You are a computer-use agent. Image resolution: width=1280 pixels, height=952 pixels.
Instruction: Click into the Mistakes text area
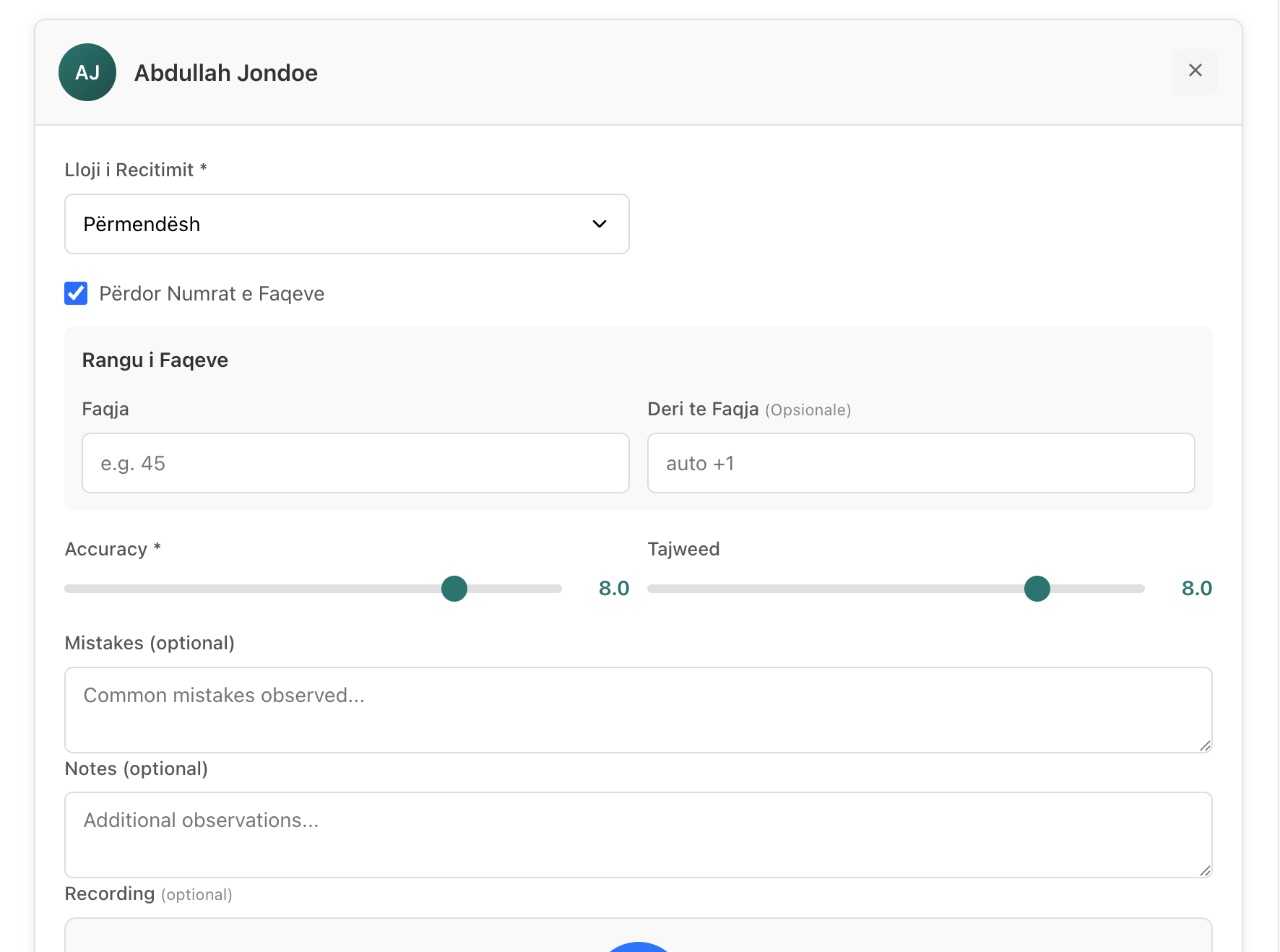click(x=638, y=709)
